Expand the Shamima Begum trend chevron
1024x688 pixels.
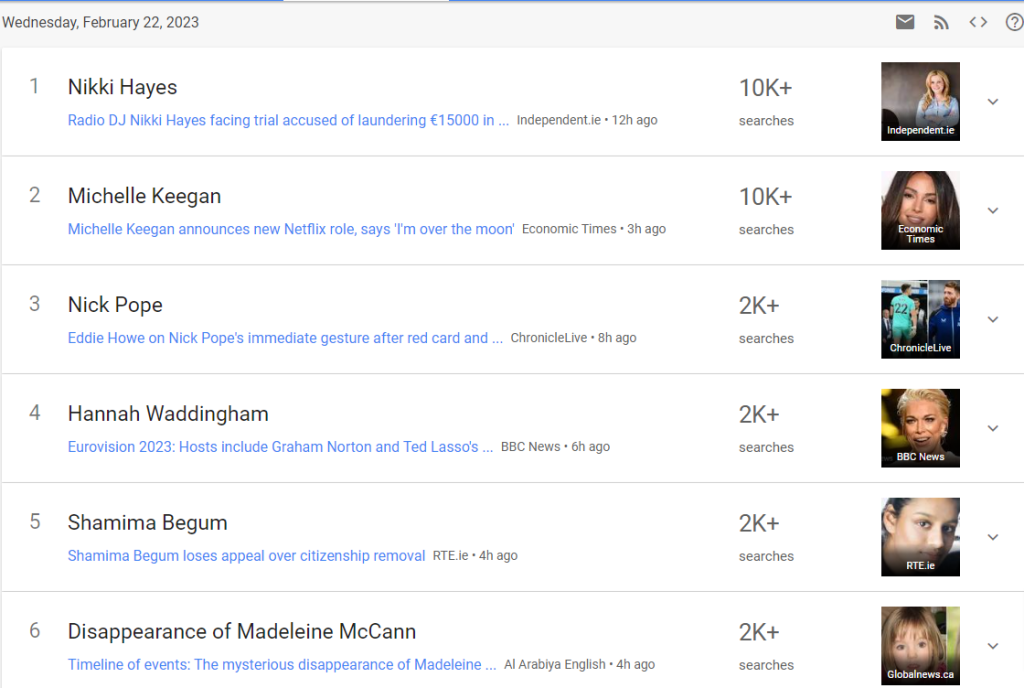coord(993,538)
